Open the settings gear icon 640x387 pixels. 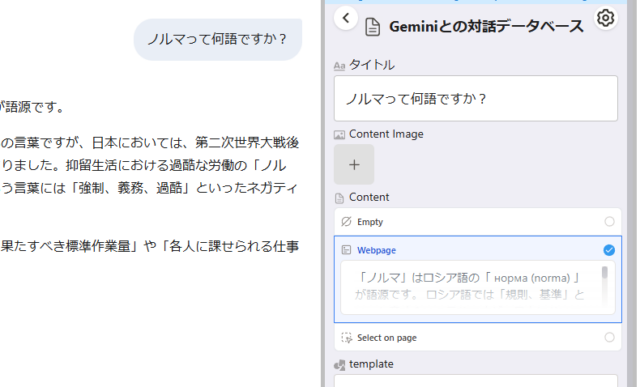[605, 18]
